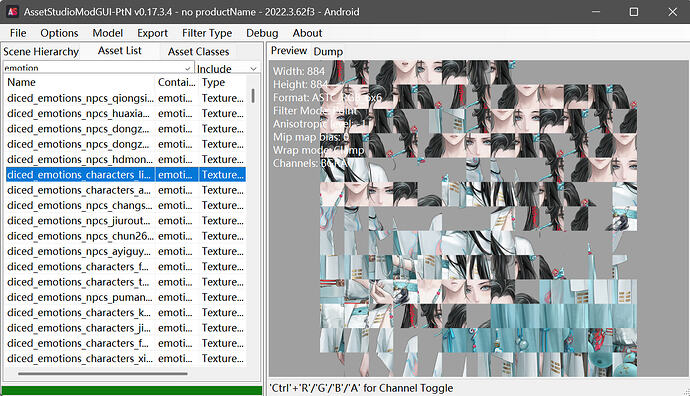This screenshot has height=396, width=690.
Task: Open the Export menu
Action: tap(152, 33)
